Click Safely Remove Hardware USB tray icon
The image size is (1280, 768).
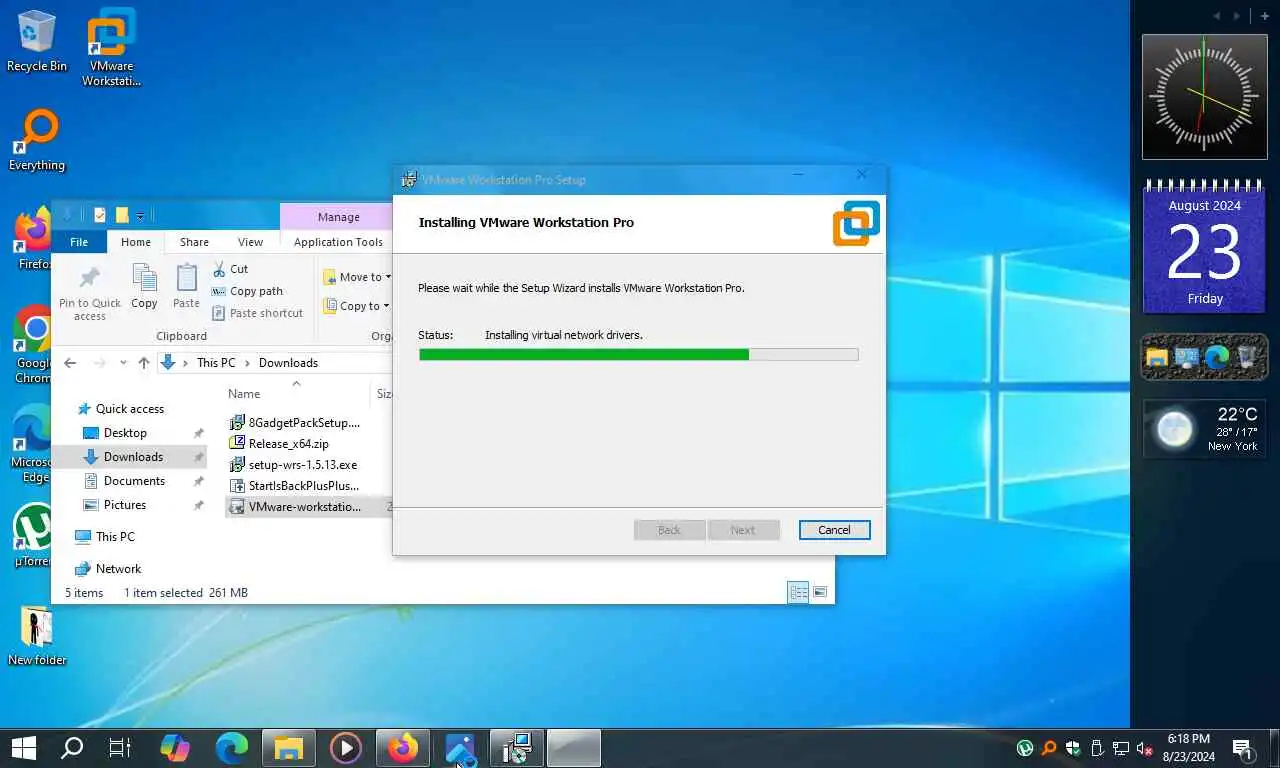(x=1097, y=748)
